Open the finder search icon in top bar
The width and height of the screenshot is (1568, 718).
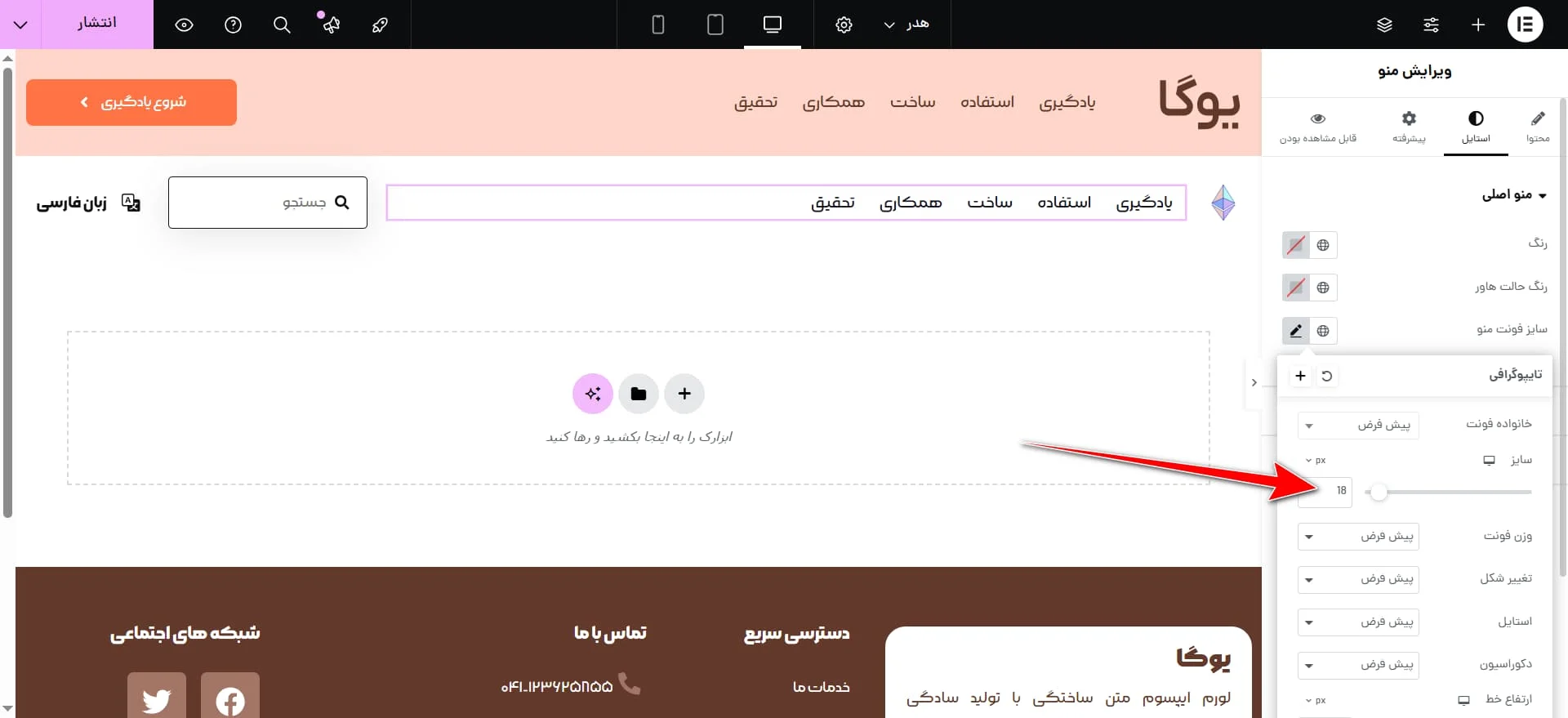click(x=282, y=25)
